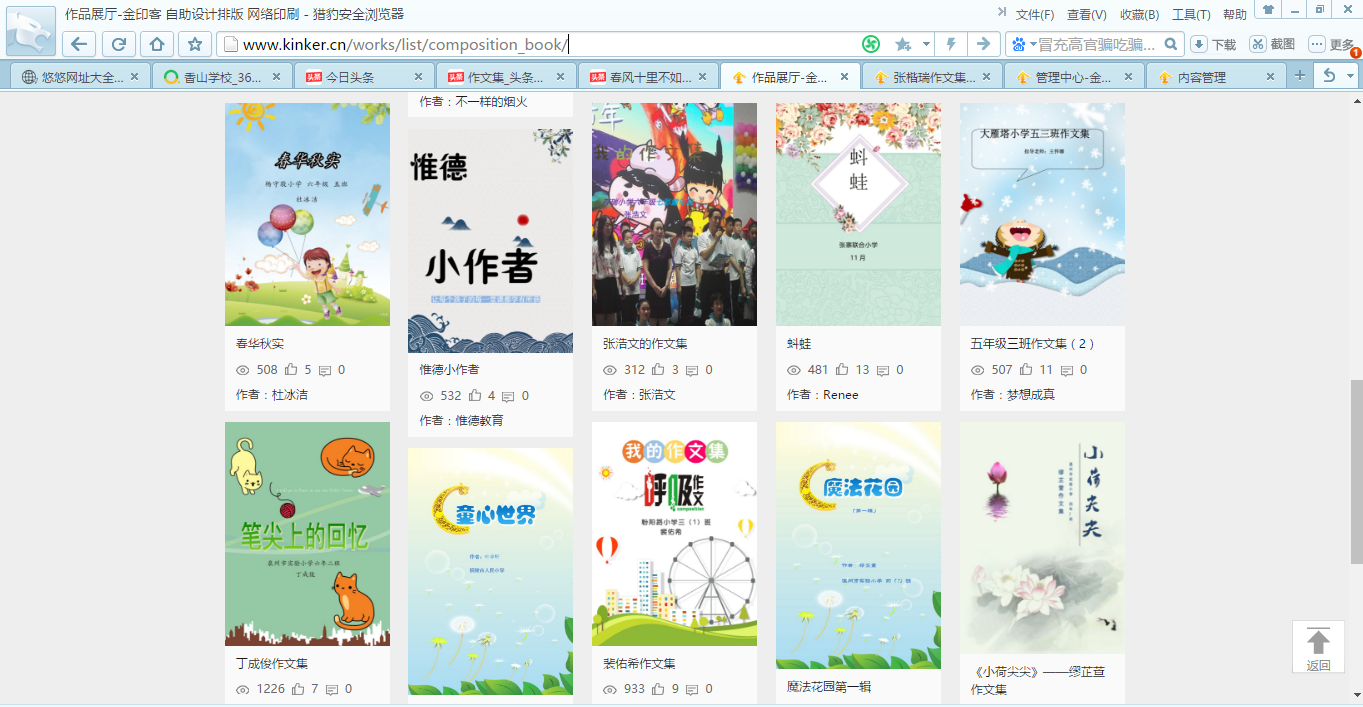Image resolution: width=1363 pixels, height=707 pixels.
Task: Like the 蚪蛙 work with thumbs-up icon
Action: point(842,370)
